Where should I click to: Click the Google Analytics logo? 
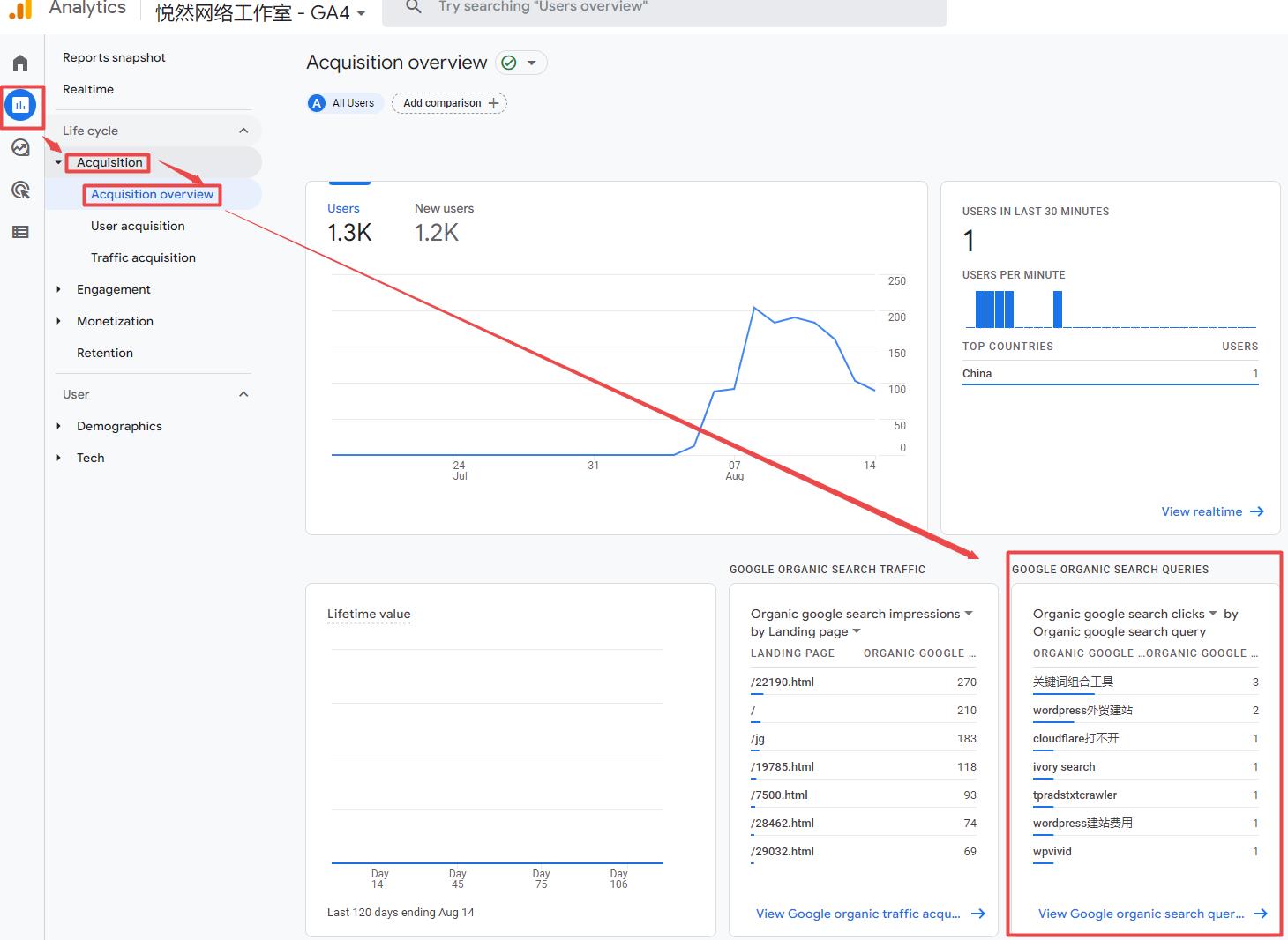[20, 10]
